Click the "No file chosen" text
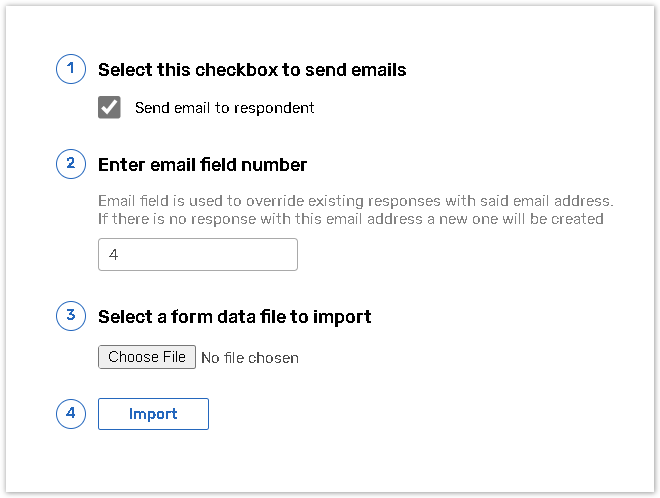Image resolution: width=660 pixels, height=498 pixels. click(x=250, y=358)
